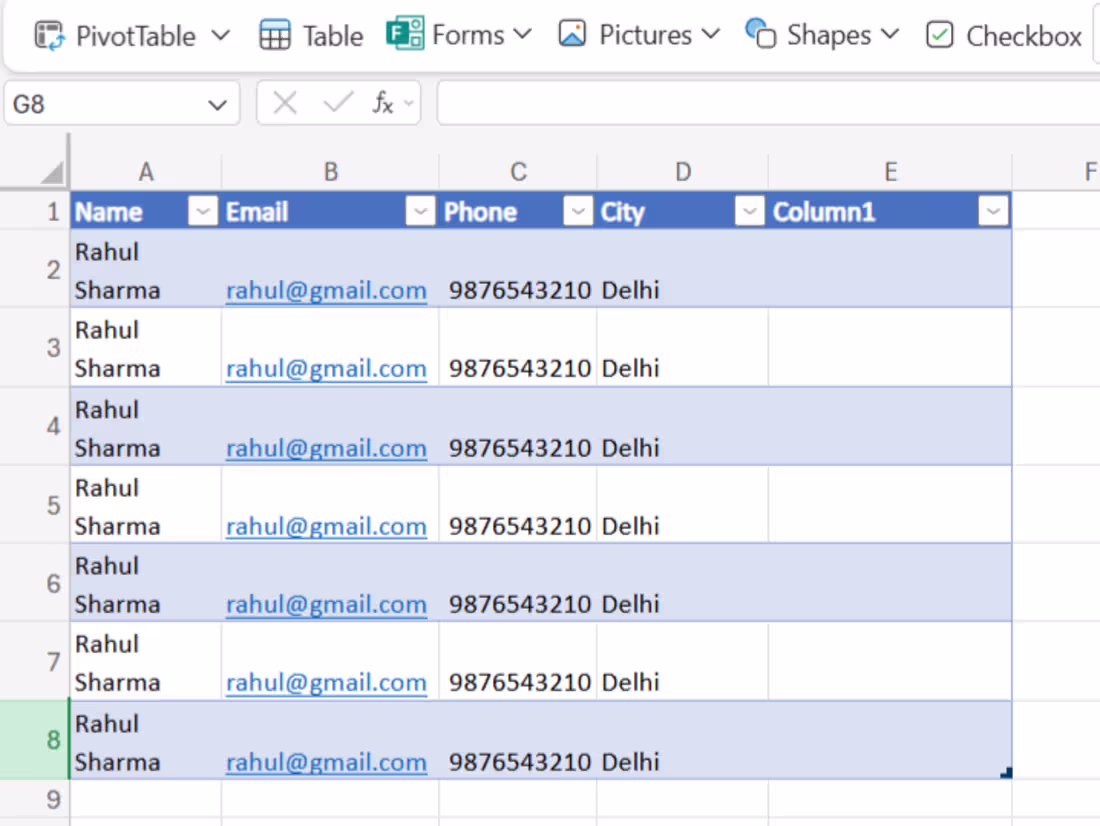
Task: Open the Forms icon in ribbon
Action: tap(404, 35)
